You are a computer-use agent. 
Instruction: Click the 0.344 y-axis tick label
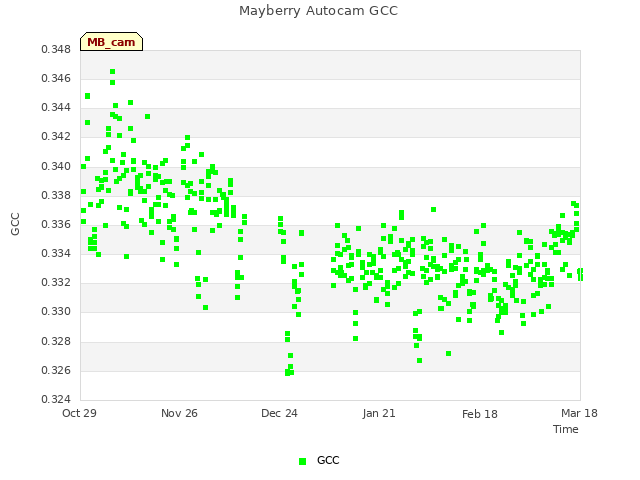(x=56, y=108)
